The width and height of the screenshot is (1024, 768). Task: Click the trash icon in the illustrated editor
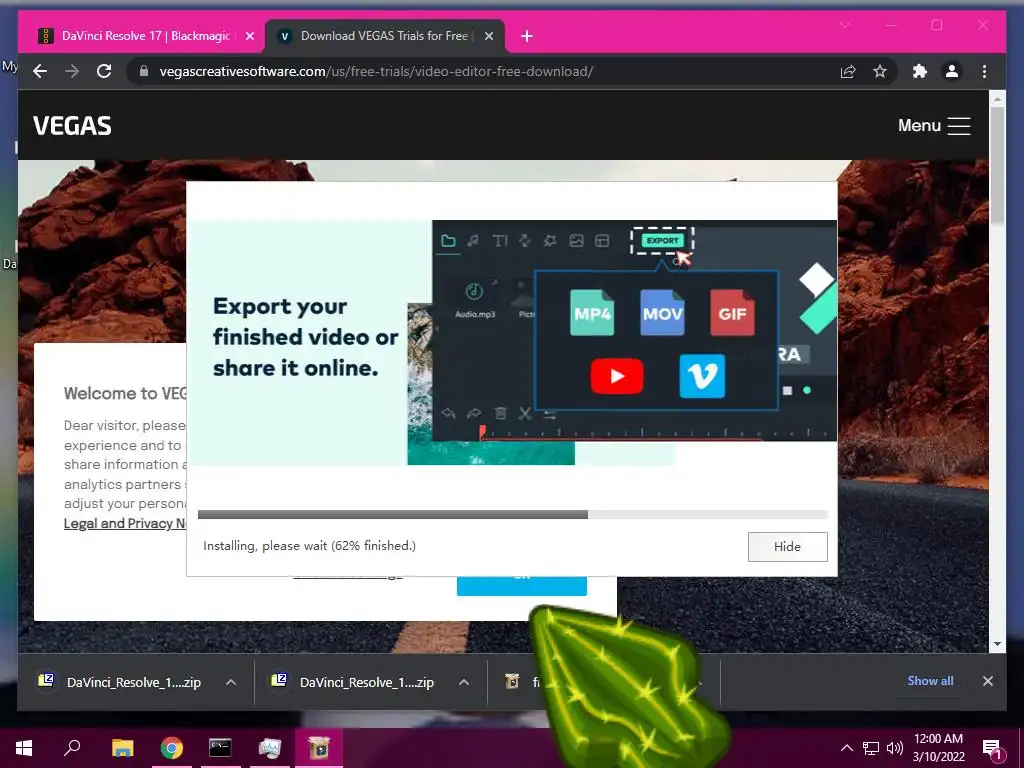click(500, 413)
